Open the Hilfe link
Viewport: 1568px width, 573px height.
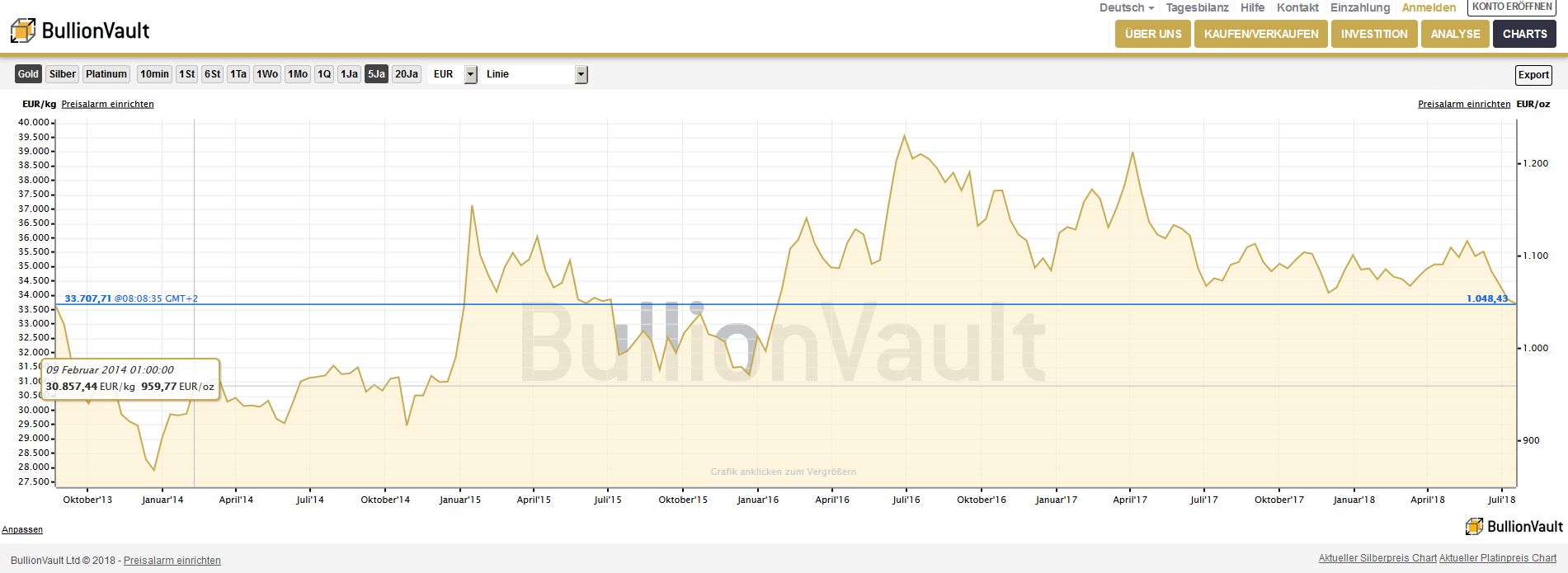(1252, 7)
